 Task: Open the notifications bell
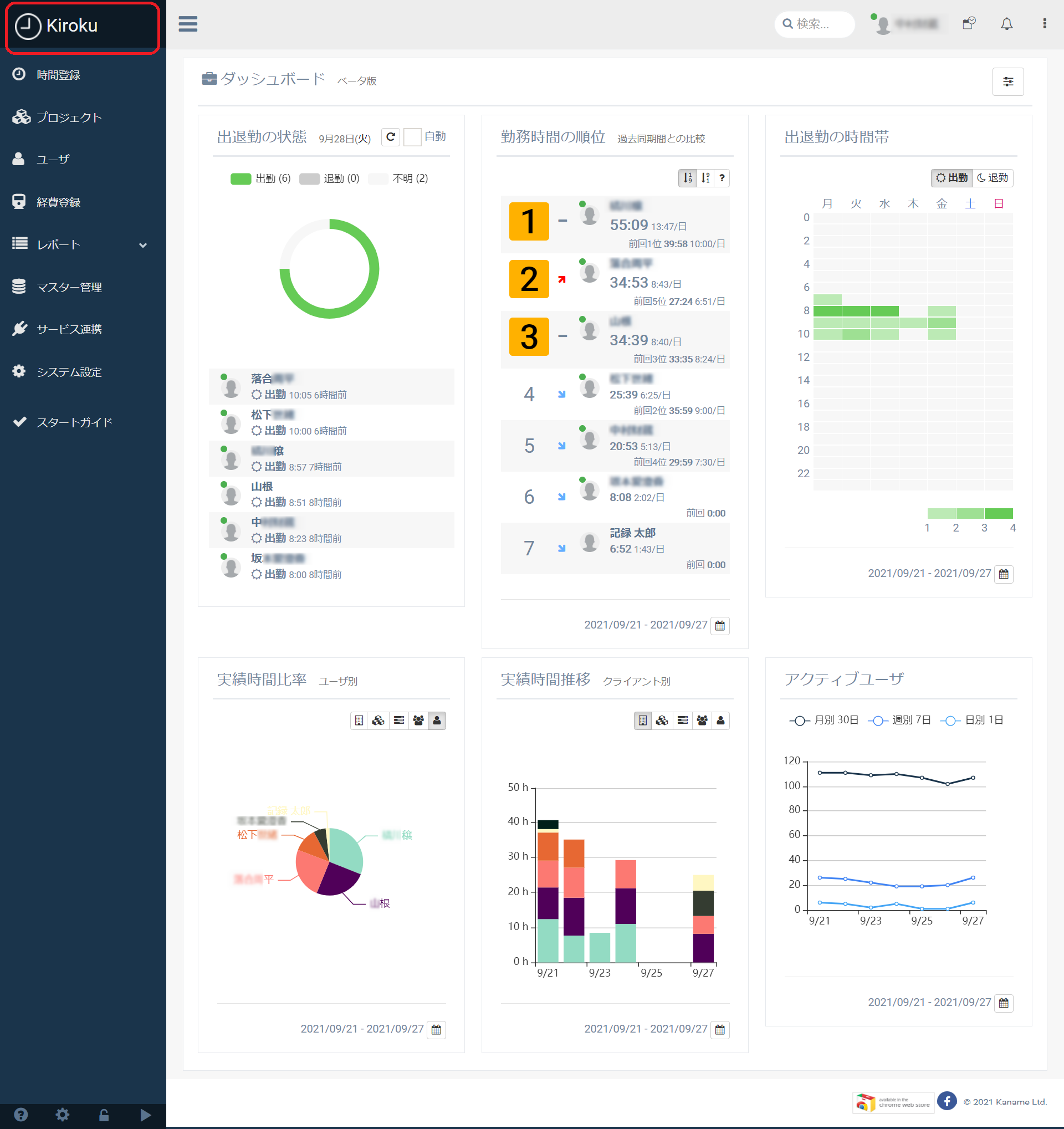[x=1006, y=24]
